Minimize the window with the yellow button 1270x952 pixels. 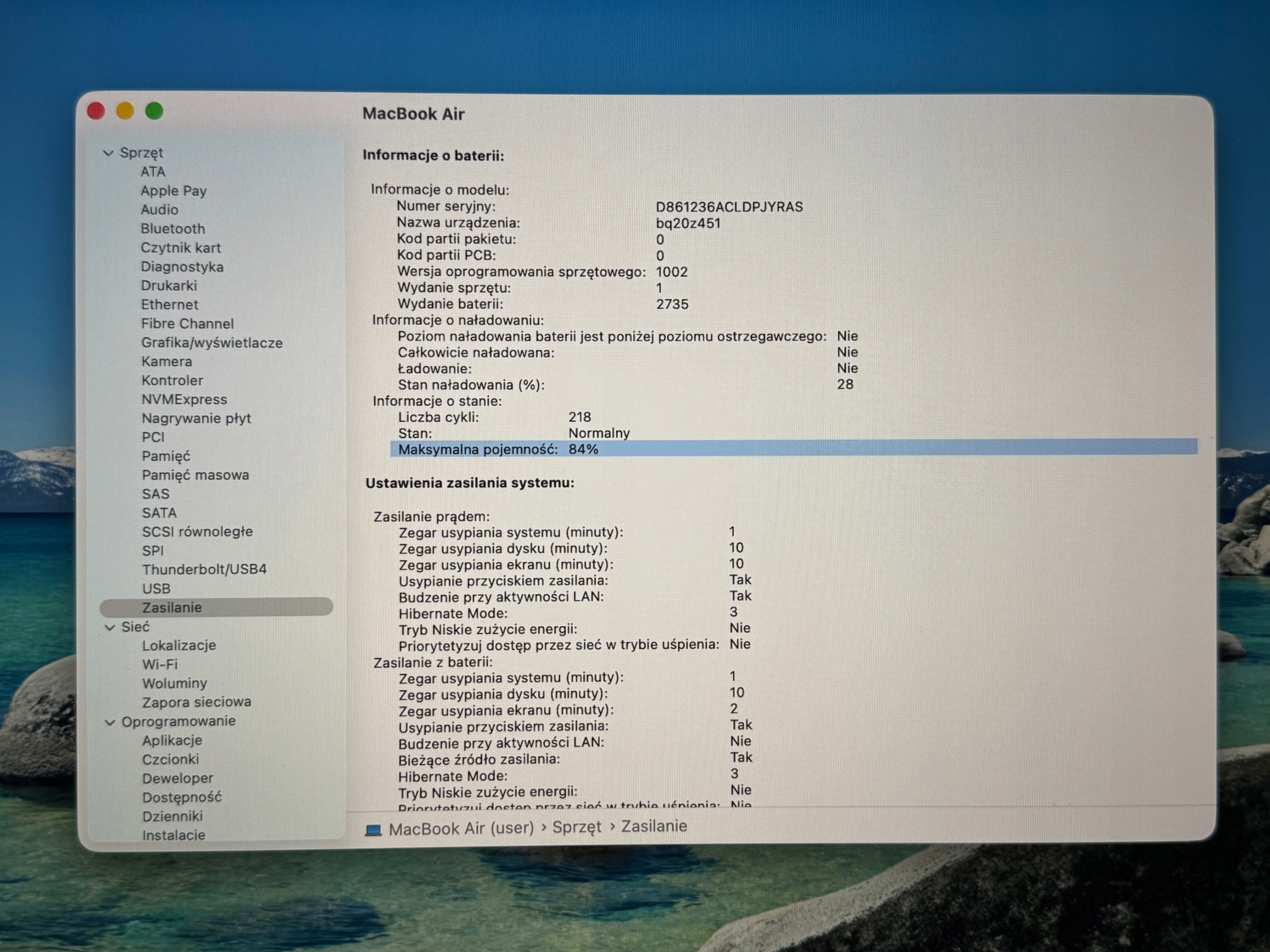[x=125, y=111]
